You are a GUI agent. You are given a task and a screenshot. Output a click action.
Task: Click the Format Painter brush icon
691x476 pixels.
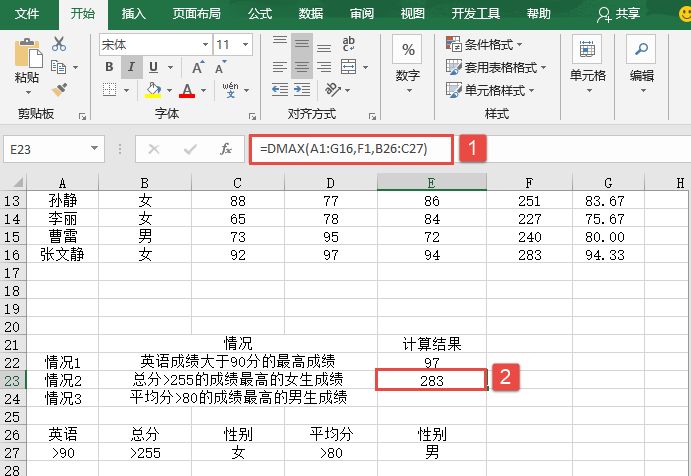pos(59,89)
